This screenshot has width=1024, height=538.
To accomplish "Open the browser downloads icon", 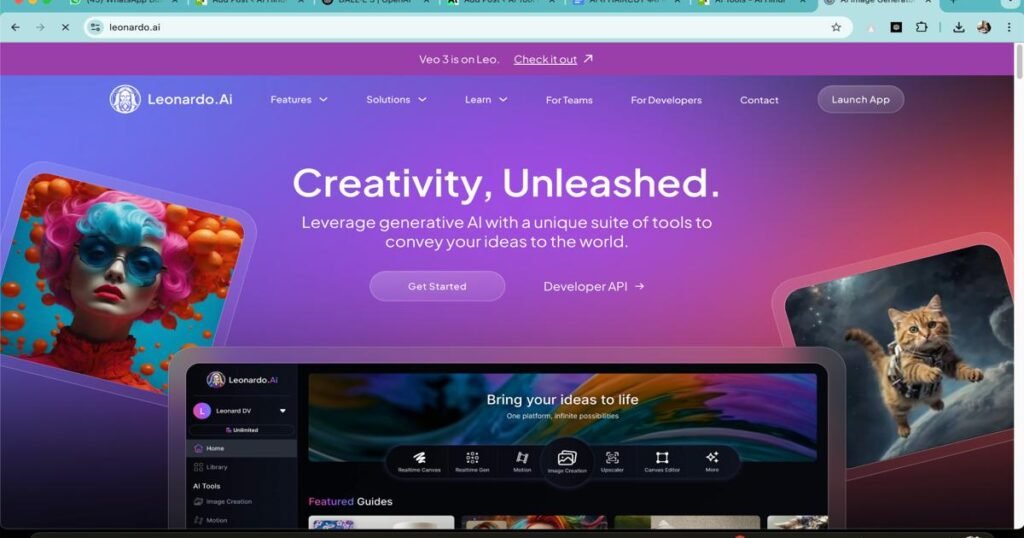I will pyautogui.click(x=958, y=27).
